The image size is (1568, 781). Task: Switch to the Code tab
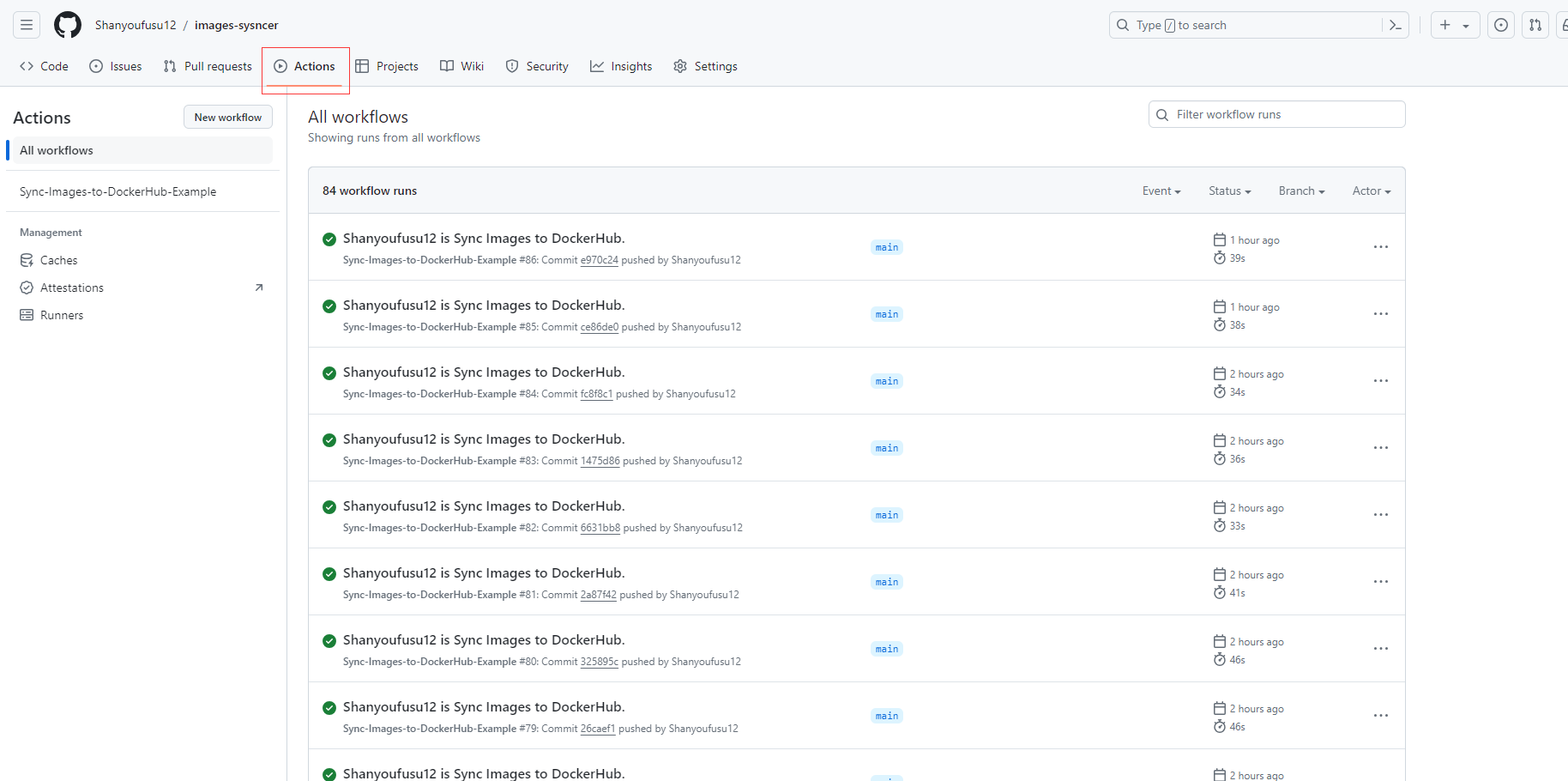coord(44,66)
